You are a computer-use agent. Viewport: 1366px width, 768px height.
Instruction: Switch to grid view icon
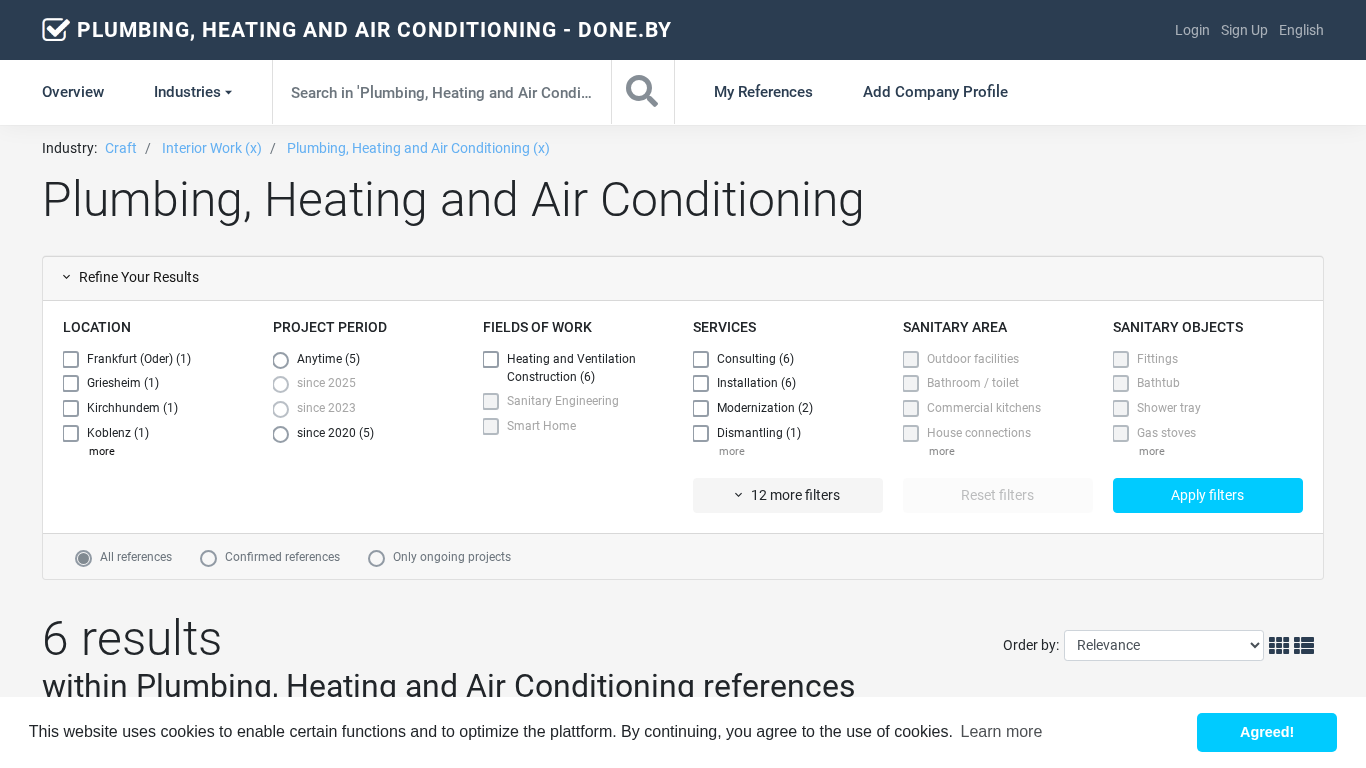1279,646
